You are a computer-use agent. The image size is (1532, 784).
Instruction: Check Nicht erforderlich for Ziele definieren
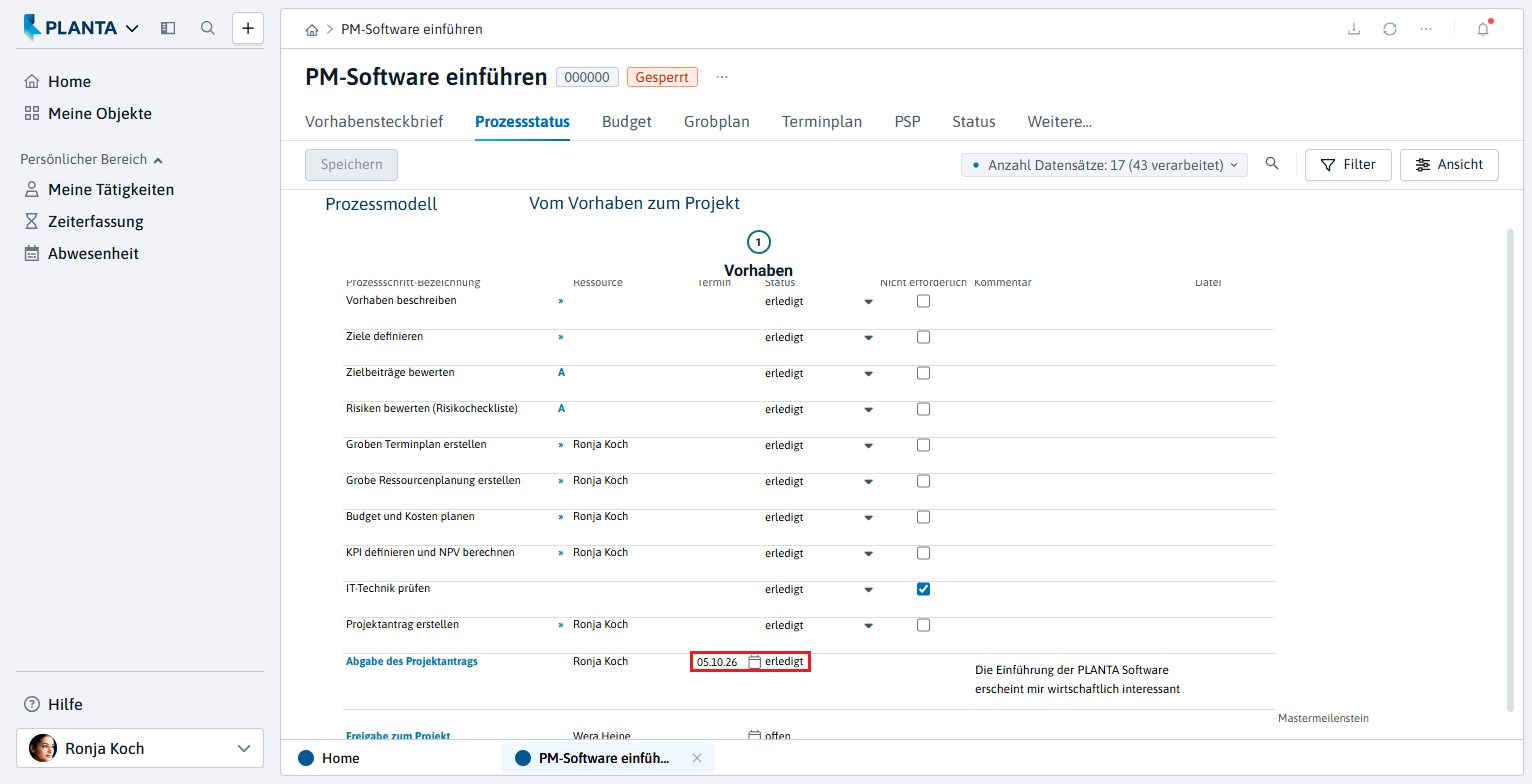924,337
